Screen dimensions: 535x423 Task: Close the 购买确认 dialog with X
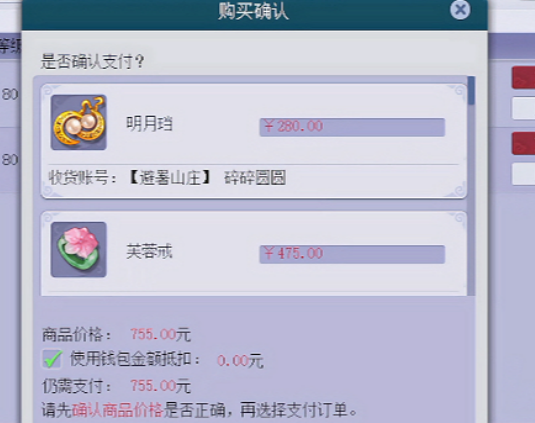pyautogui.click(x=460, y=10)
